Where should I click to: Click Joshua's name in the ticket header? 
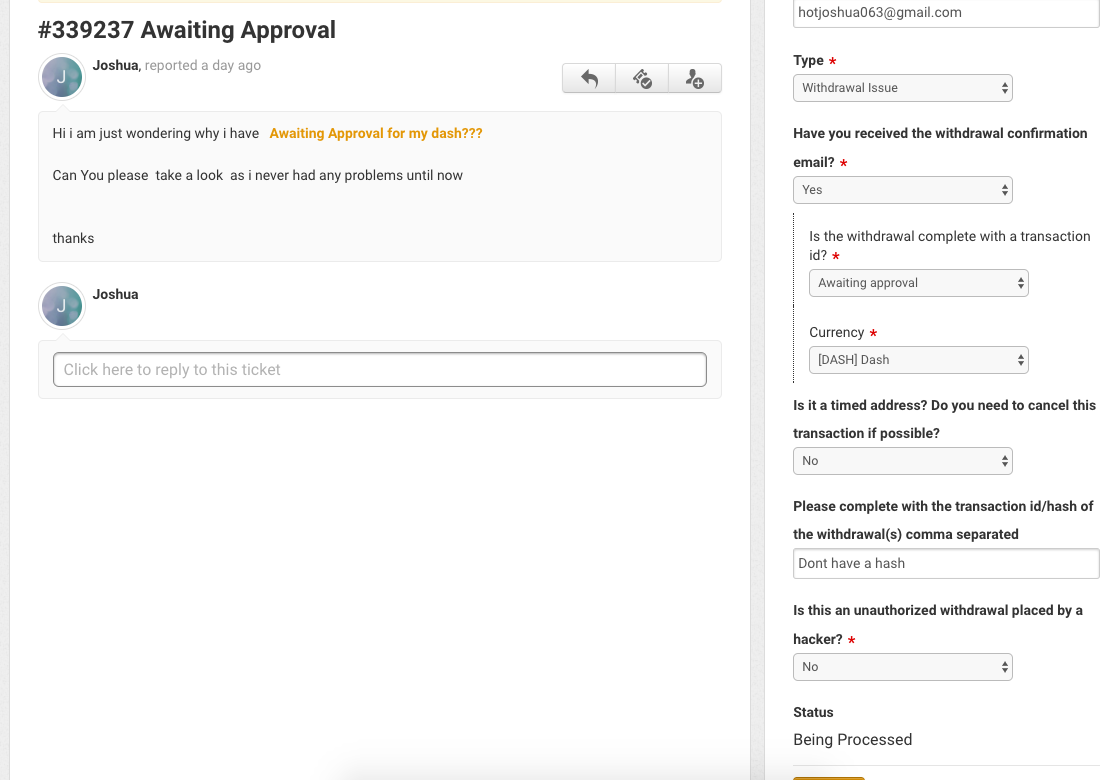[116, 65]
